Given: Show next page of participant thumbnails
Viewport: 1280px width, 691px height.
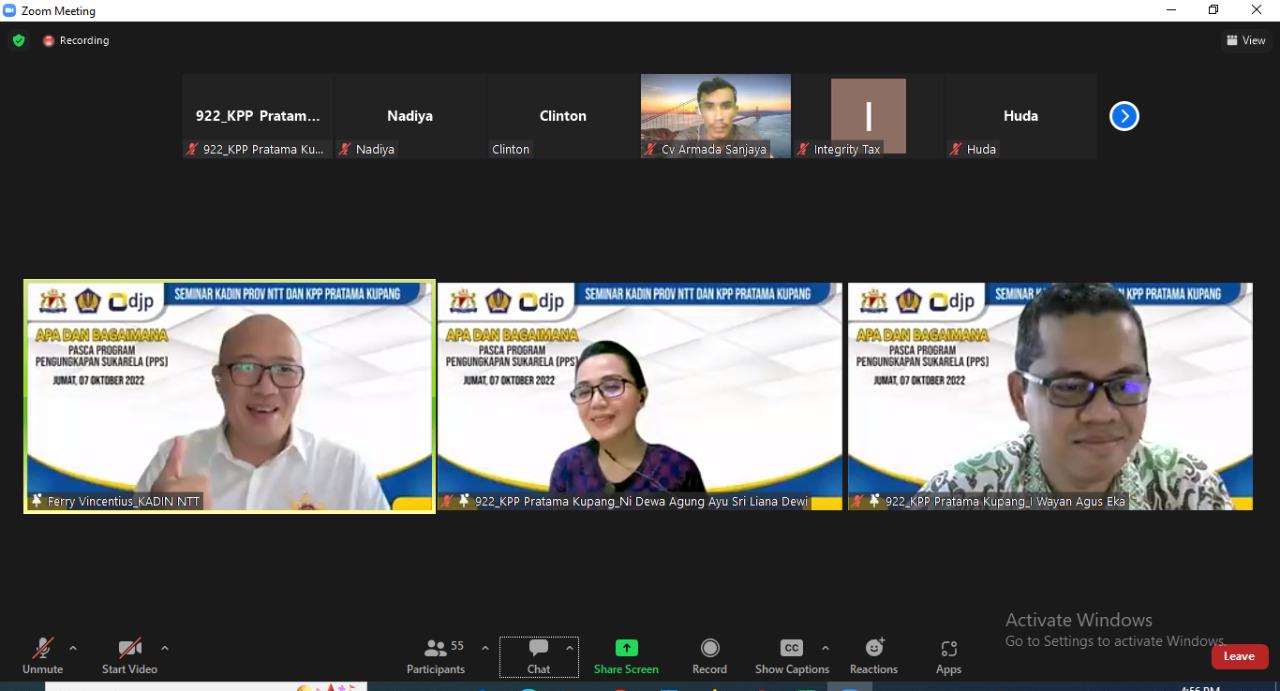Looking at the screenshot, I should [x=1124, y=117].
